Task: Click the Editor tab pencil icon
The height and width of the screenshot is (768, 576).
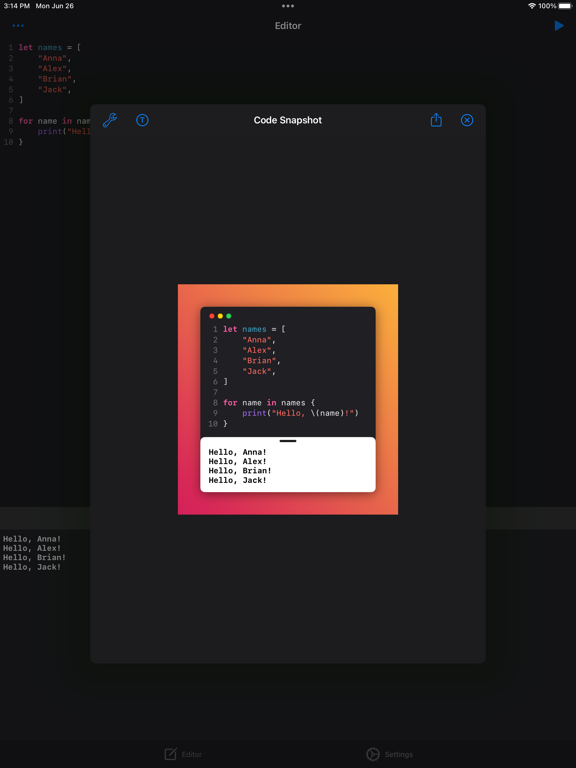Action: click(170, 754)
